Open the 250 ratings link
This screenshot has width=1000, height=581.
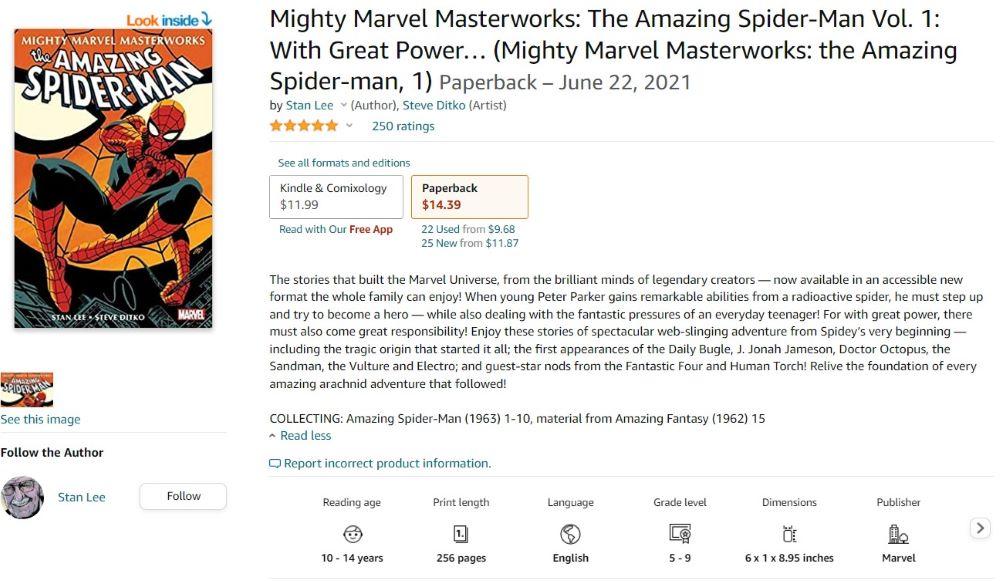point(403,126)
